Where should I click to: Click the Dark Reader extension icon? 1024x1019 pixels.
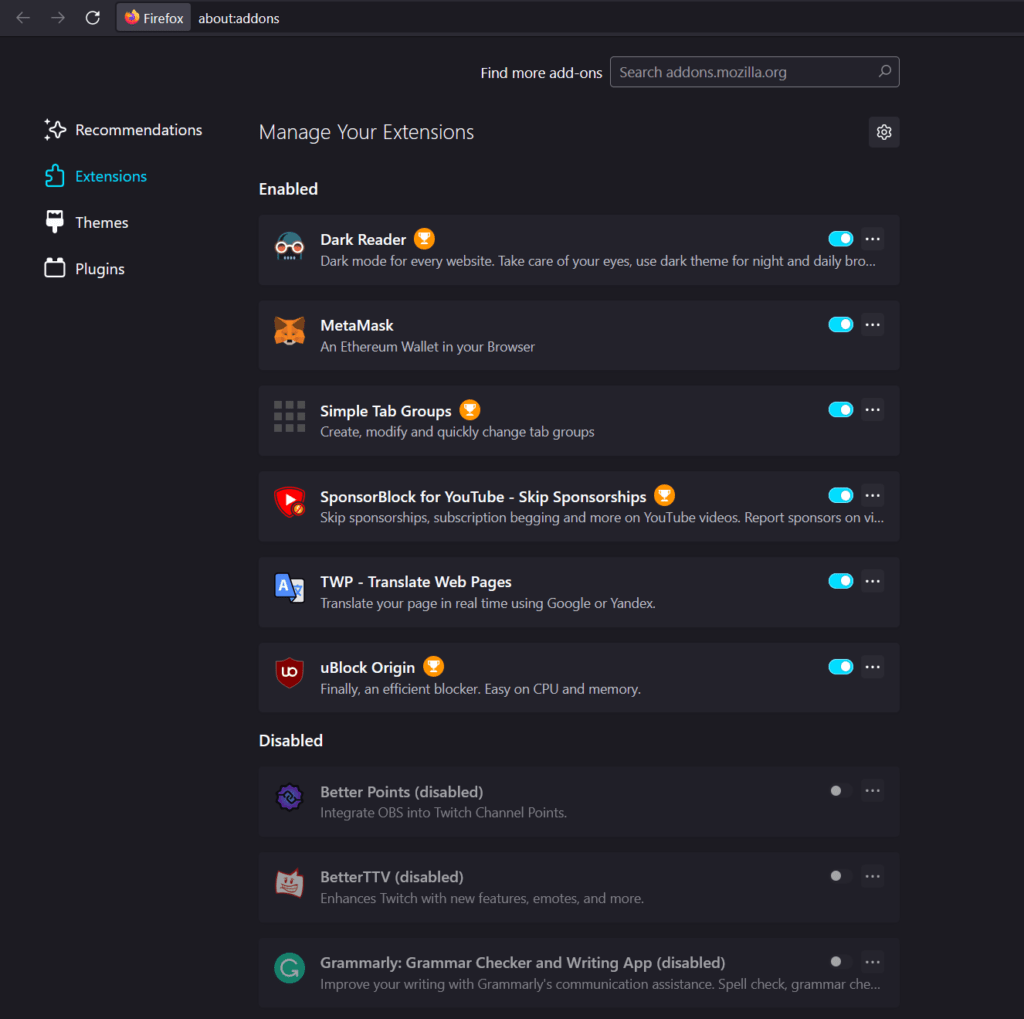[x=289, y=246]
